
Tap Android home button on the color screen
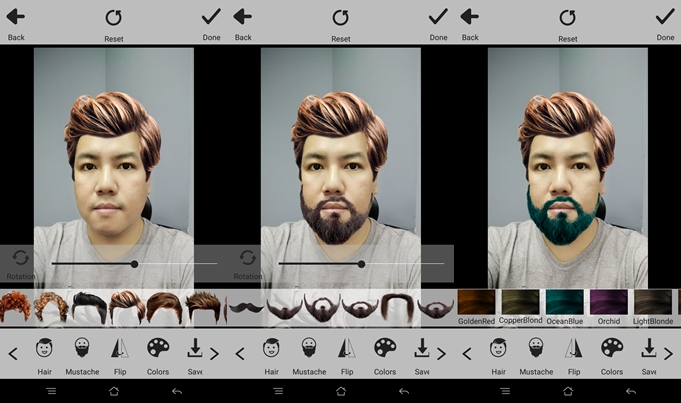coord(568,391)
